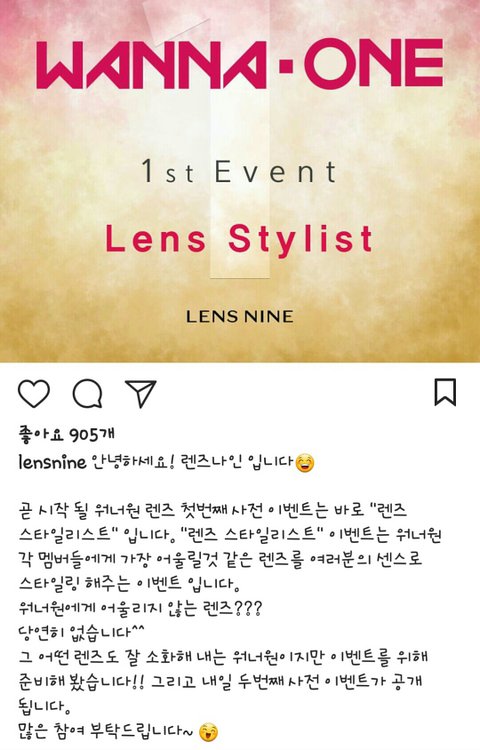The height and width of the screenshot is (750, 480).
Task: Click the LENS NINE brand text in image
Action: pyautogui.click(x=240, y=316)
